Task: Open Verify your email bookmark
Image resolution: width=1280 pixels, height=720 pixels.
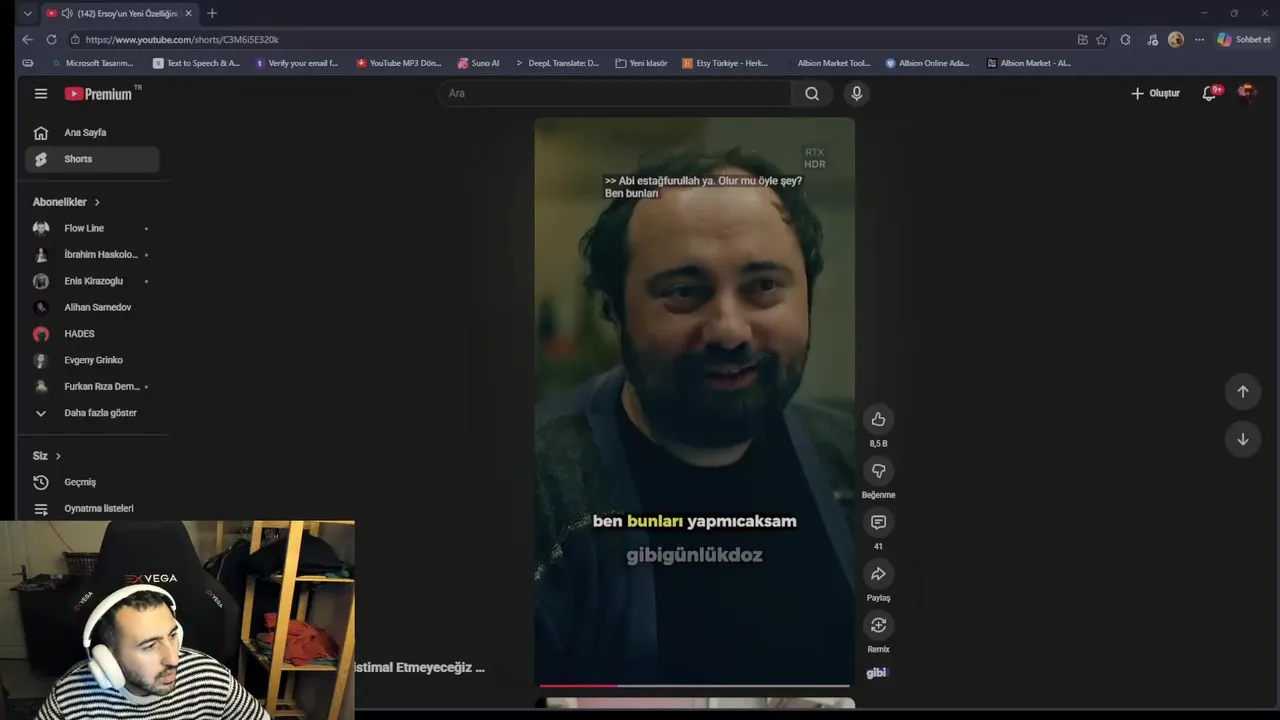Action: (297, 63)
